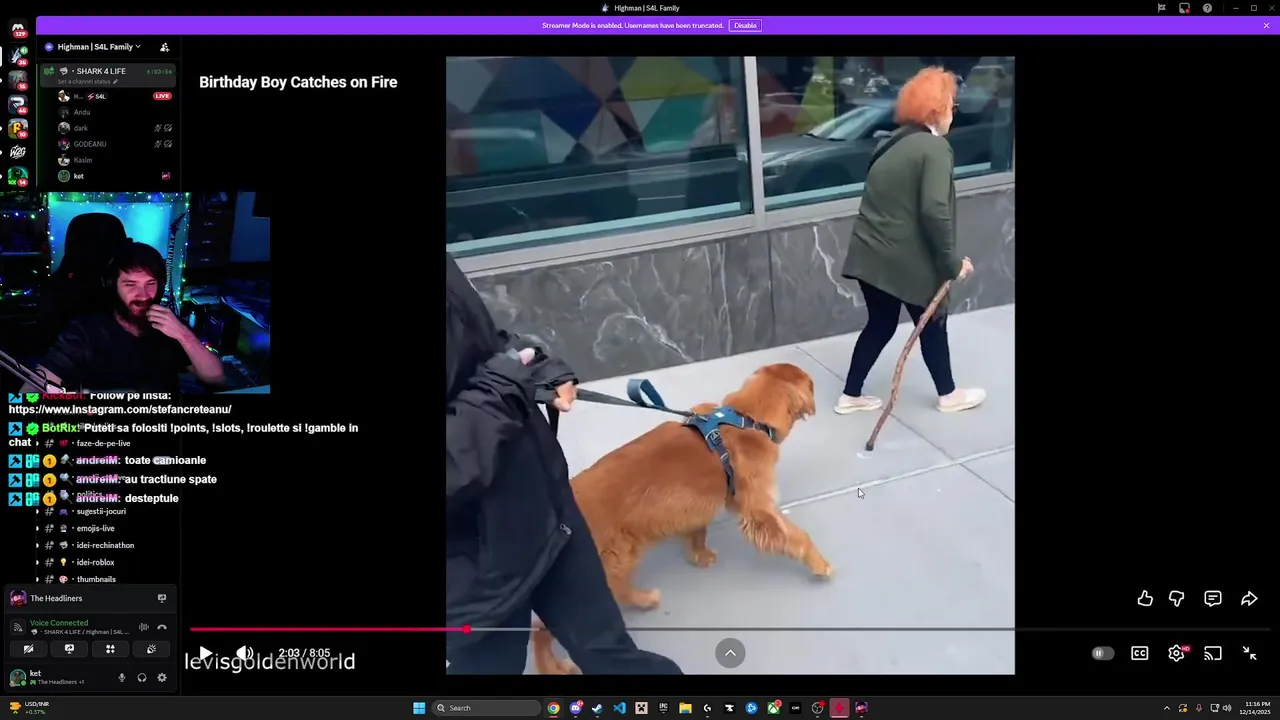Open YouTube player settings gear

click(1177, 653)
